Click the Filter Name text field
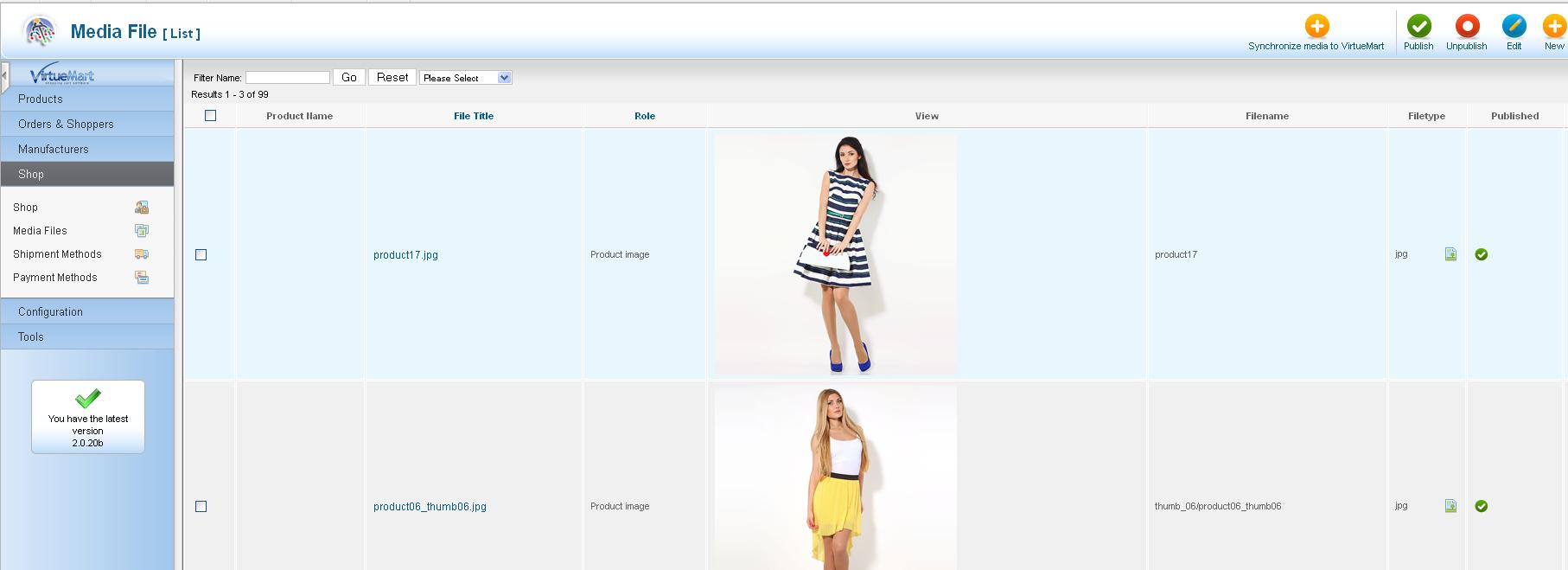Viewport: 1568px width, 570px height. (288, 78)
